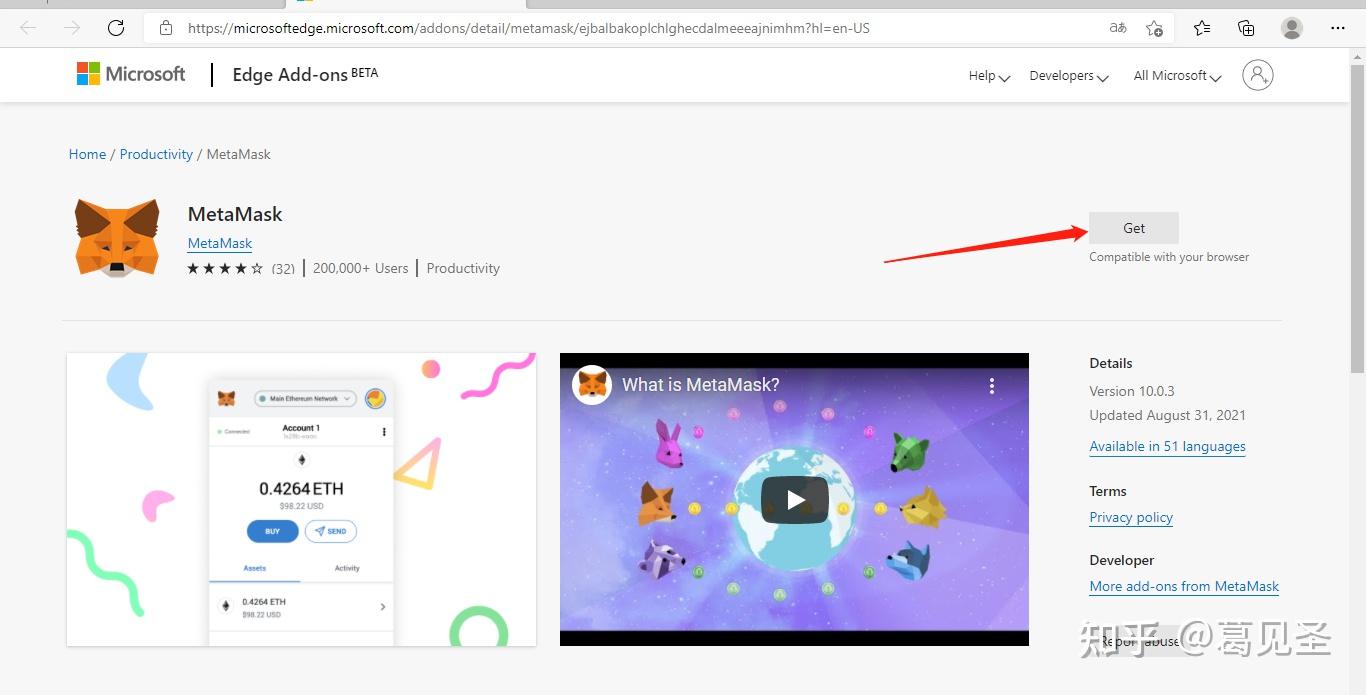Expand the Help dropdown
Screen dimensions: 1366x695
pyautogui.click(x=989, y=76)
